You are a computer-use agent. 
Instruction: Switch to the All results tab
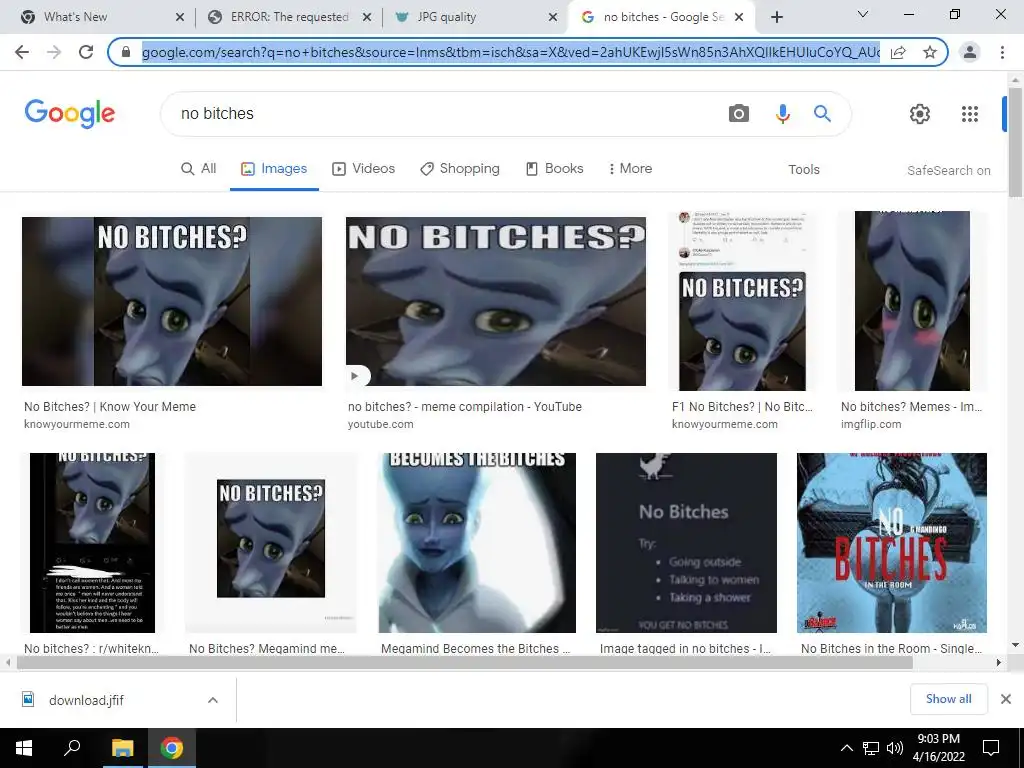[x=199, y=168]
